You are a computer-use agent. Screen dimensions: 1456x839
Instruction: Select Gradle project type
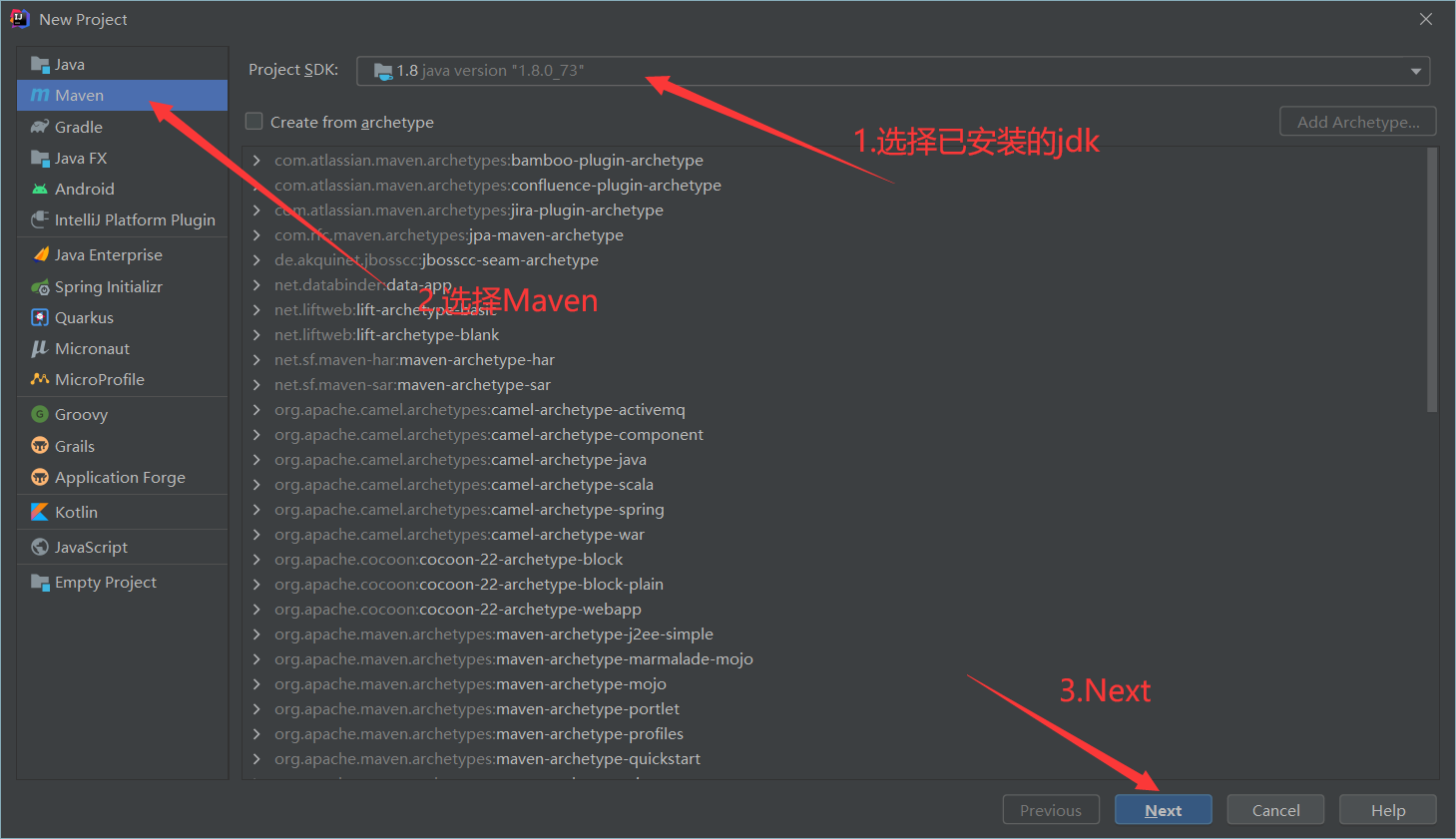(122, 127)
